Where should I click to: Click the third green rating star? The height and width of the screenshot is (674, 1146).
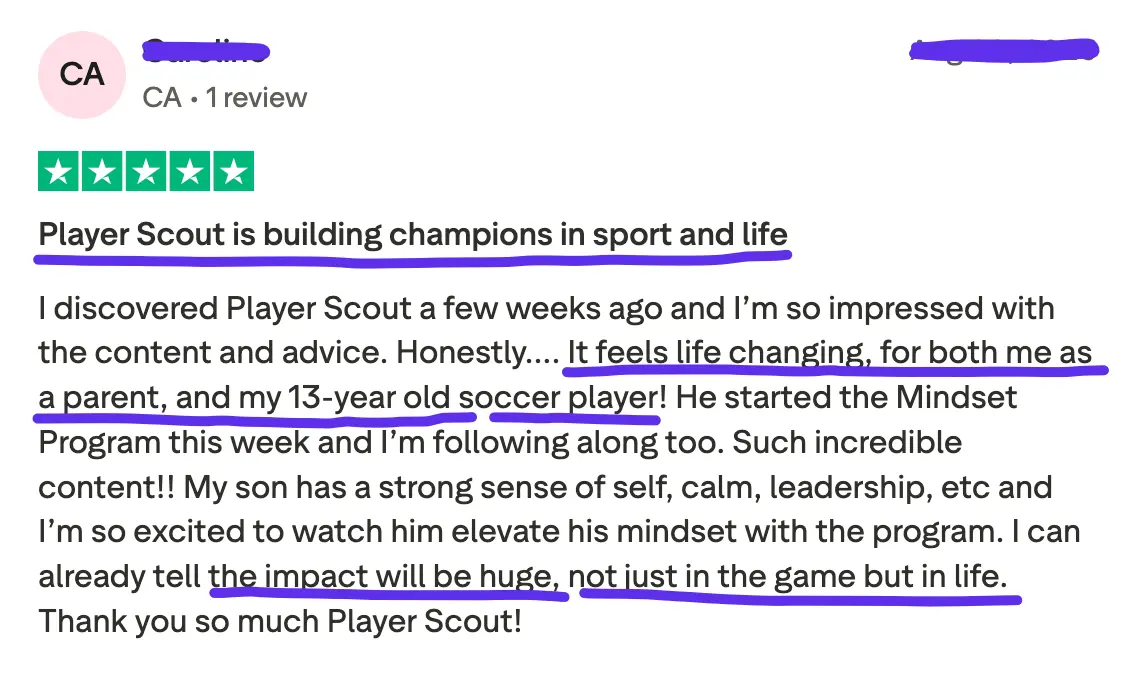145,171
